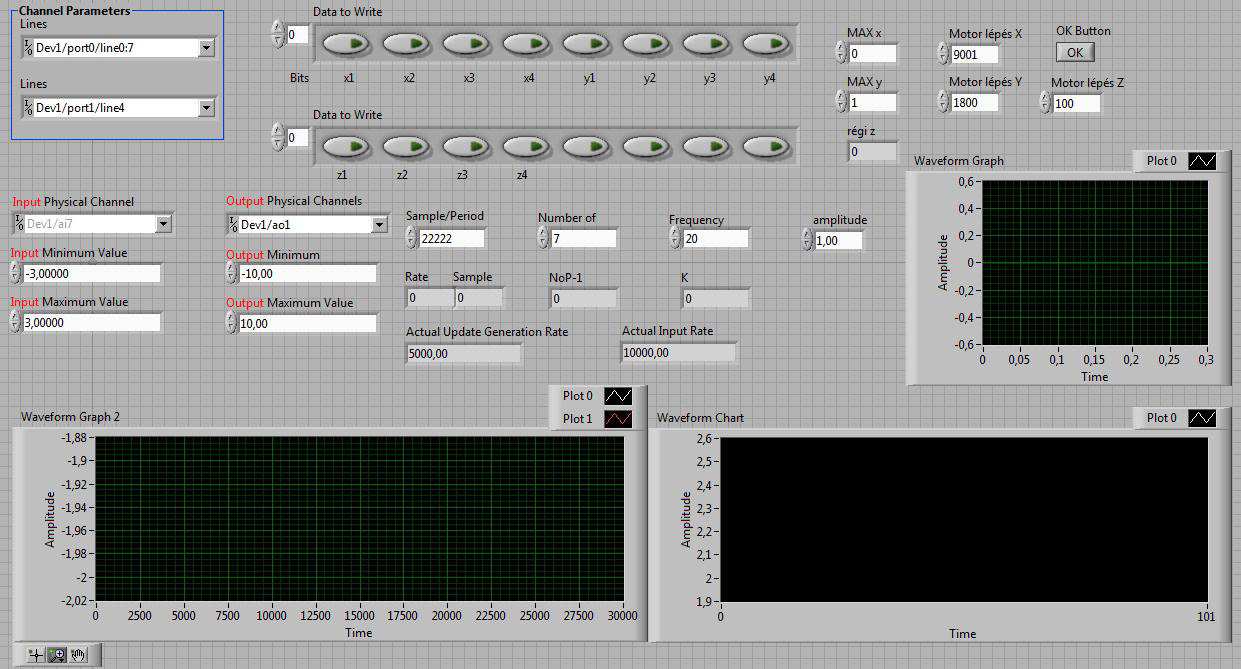Click the x-bits Data to Write stepper
1241x669 pixels.
(x=278, y=34)
